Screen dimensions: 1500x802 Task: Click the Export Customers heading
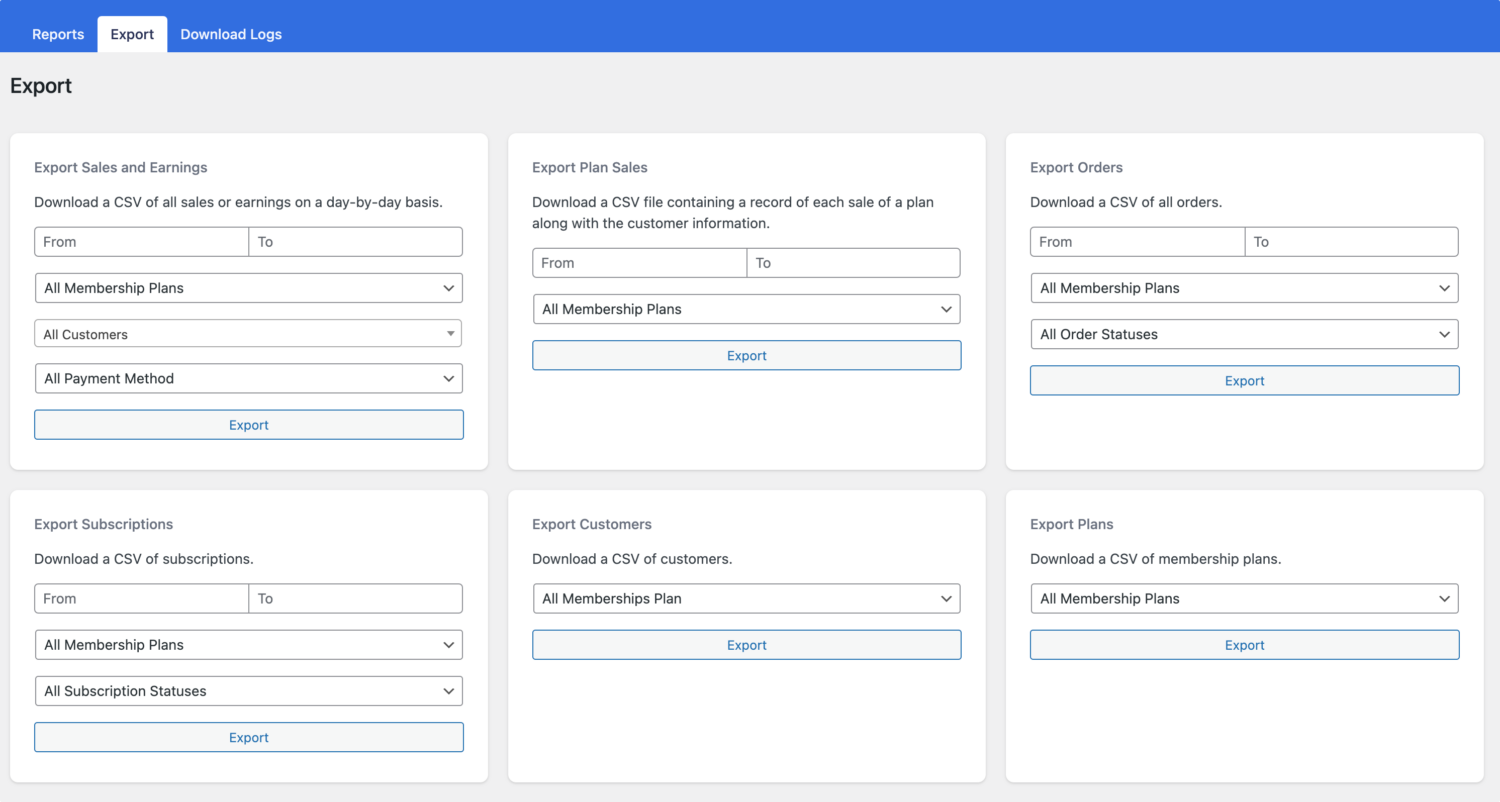point(592,525)
